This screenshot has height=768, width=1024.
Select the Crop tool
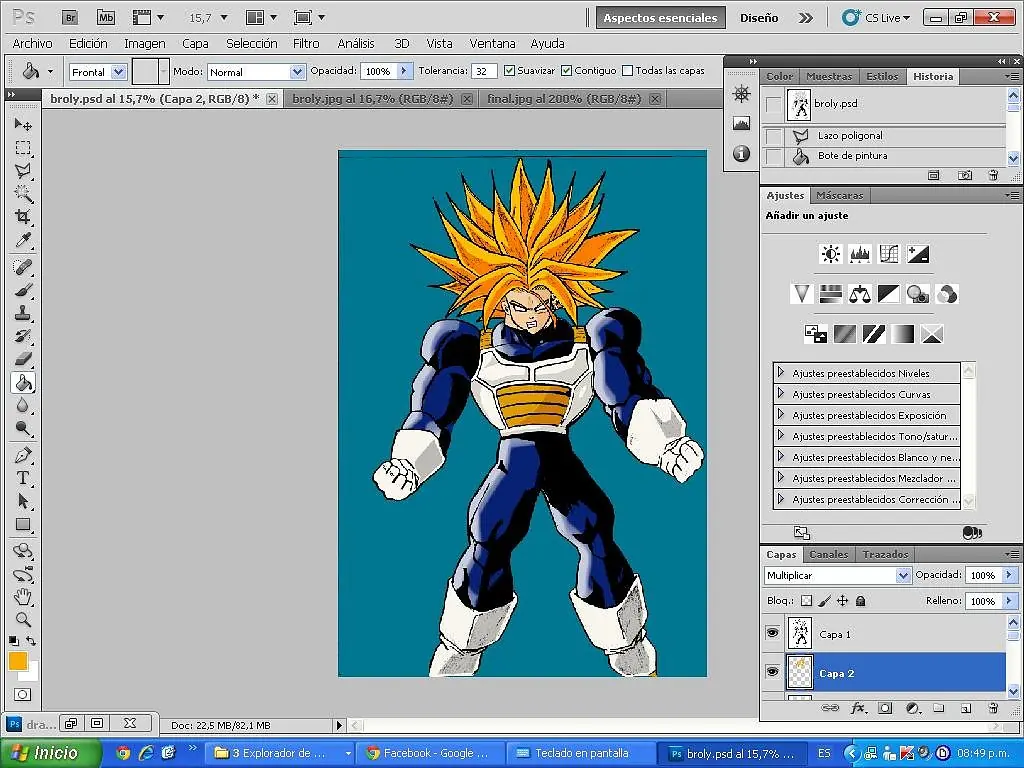click(23, 217)
